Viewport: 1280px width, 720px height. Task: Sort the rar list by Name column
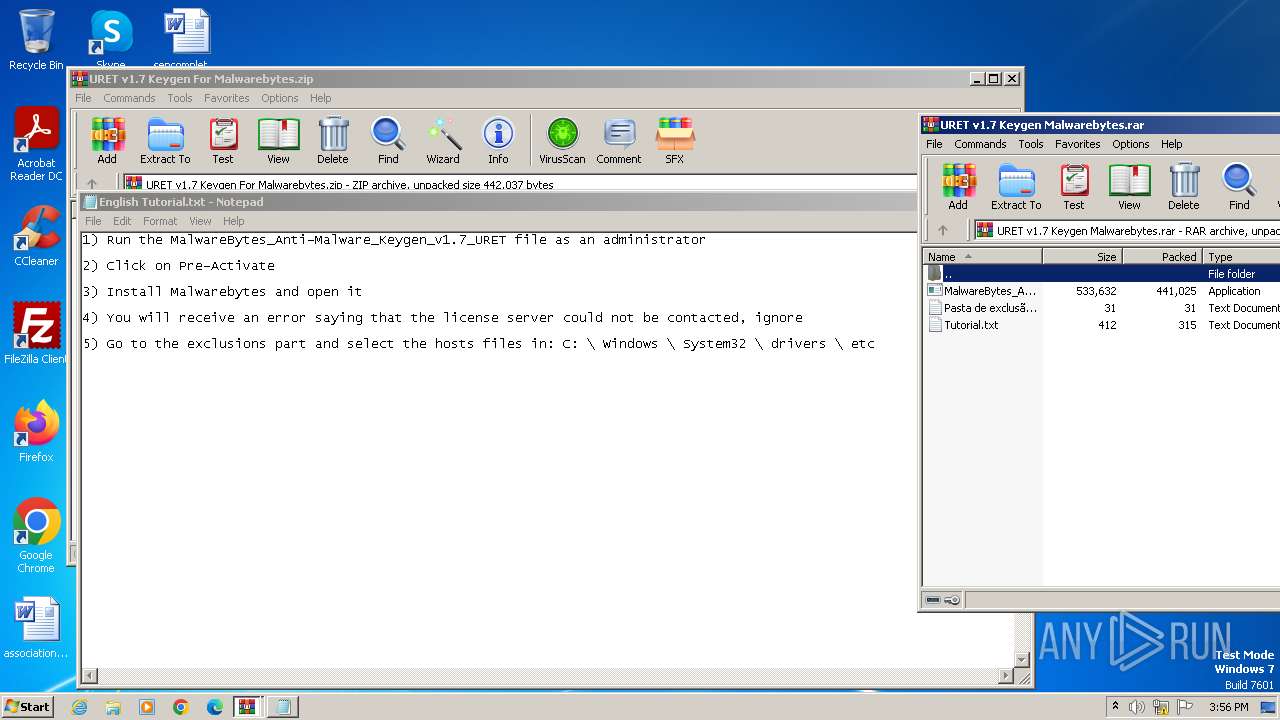982,257
